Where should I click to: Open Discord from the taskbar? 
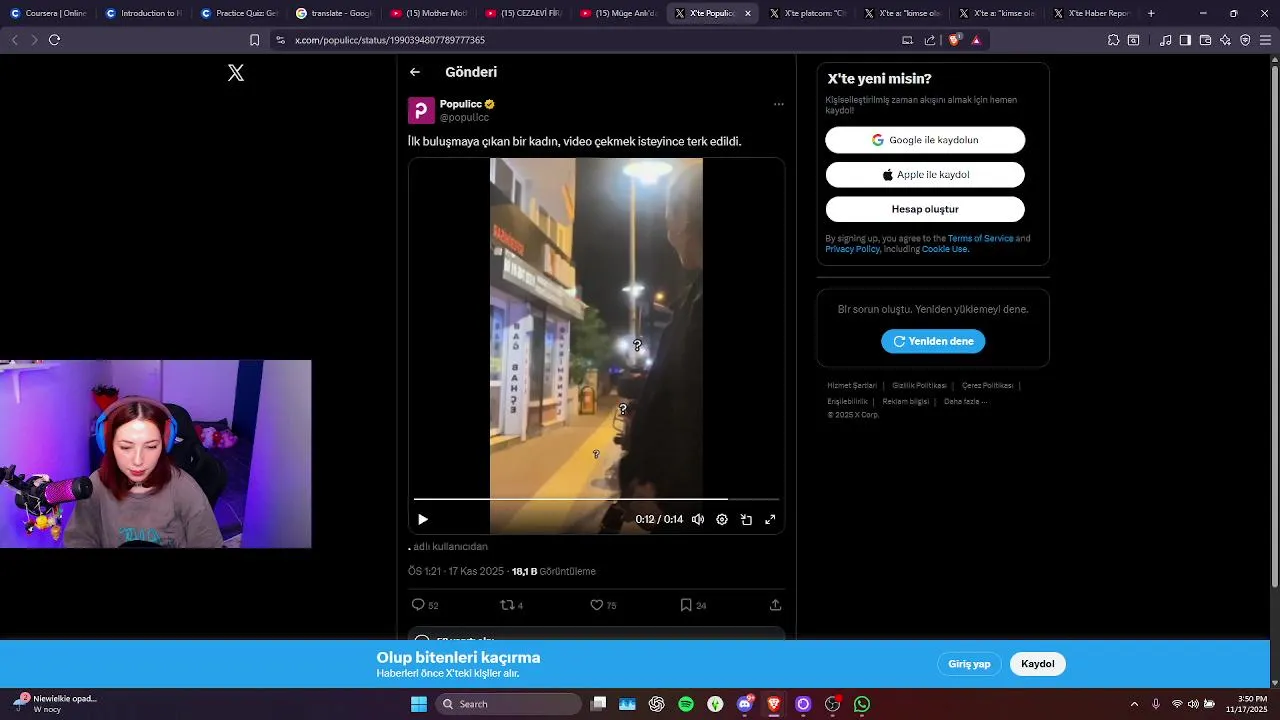pos(745,704)
